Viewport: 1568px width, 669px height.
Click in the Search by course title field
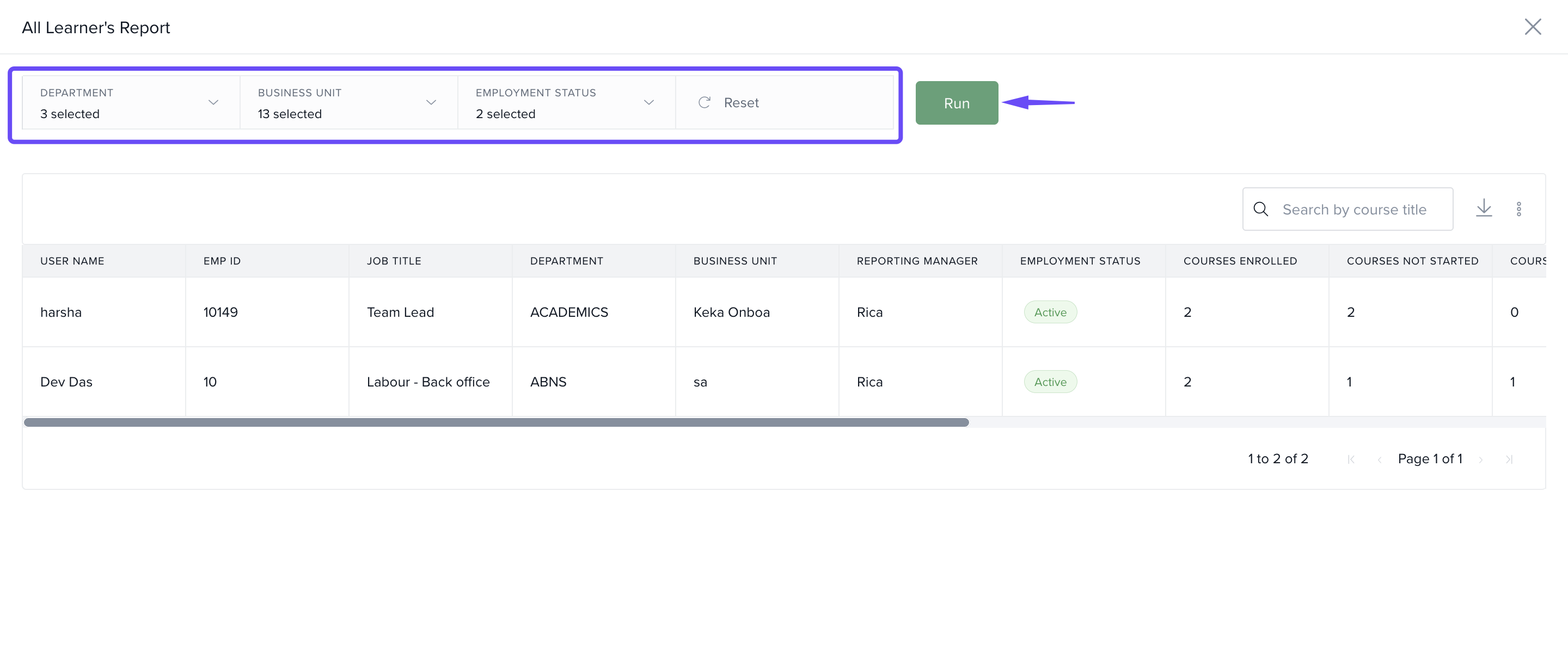[x=1355, y=209]
